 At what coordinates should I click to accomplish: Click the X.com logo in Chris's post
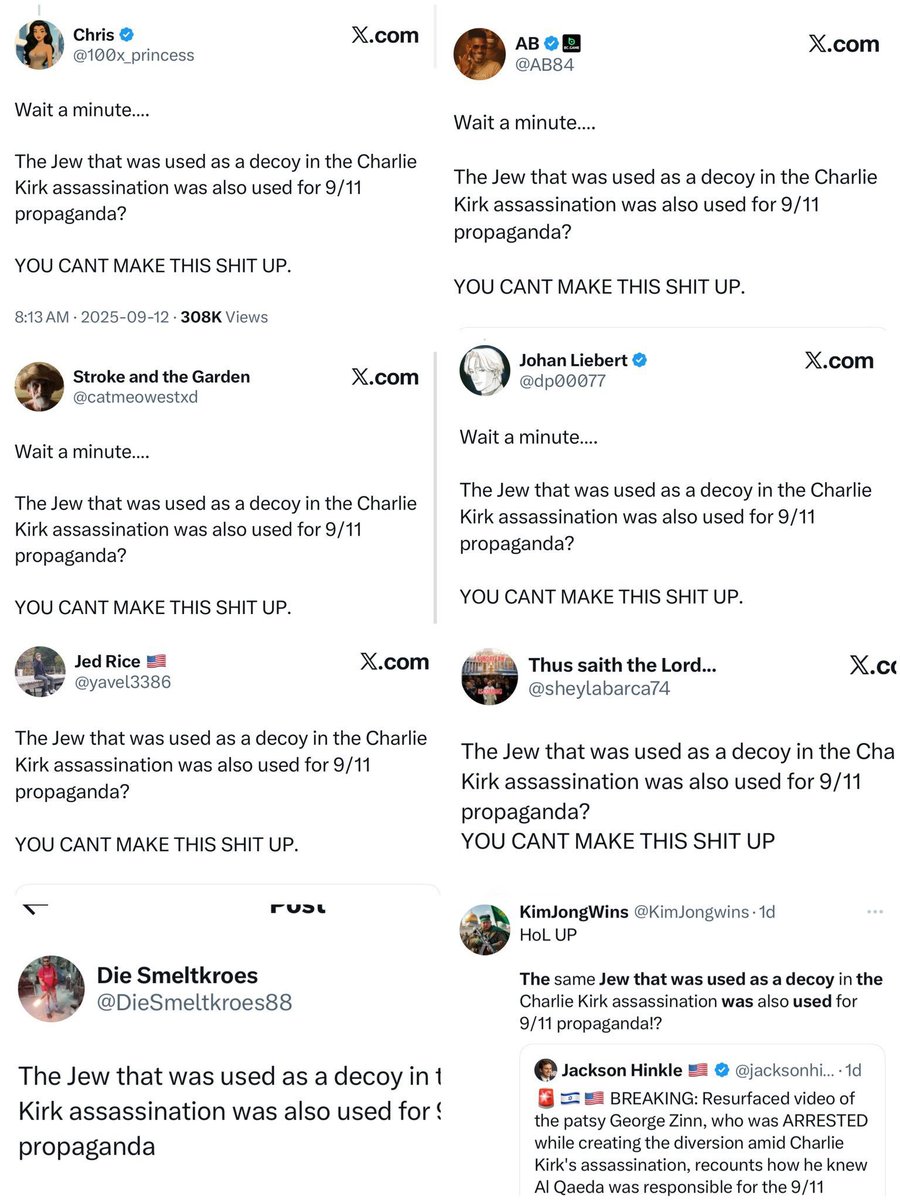(x=385, y=35)
